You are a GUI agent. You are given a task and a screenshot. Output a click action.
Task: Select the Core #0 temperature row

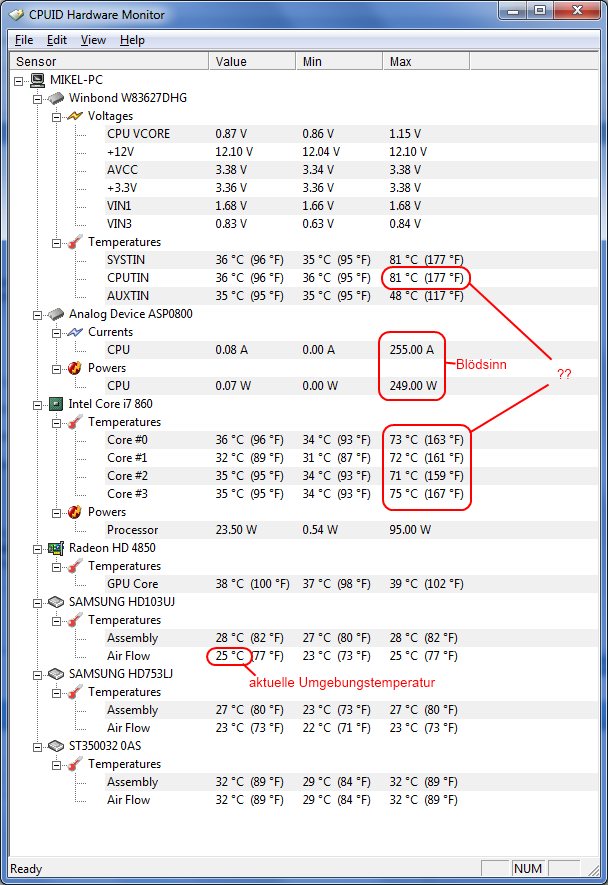point(351,440)
